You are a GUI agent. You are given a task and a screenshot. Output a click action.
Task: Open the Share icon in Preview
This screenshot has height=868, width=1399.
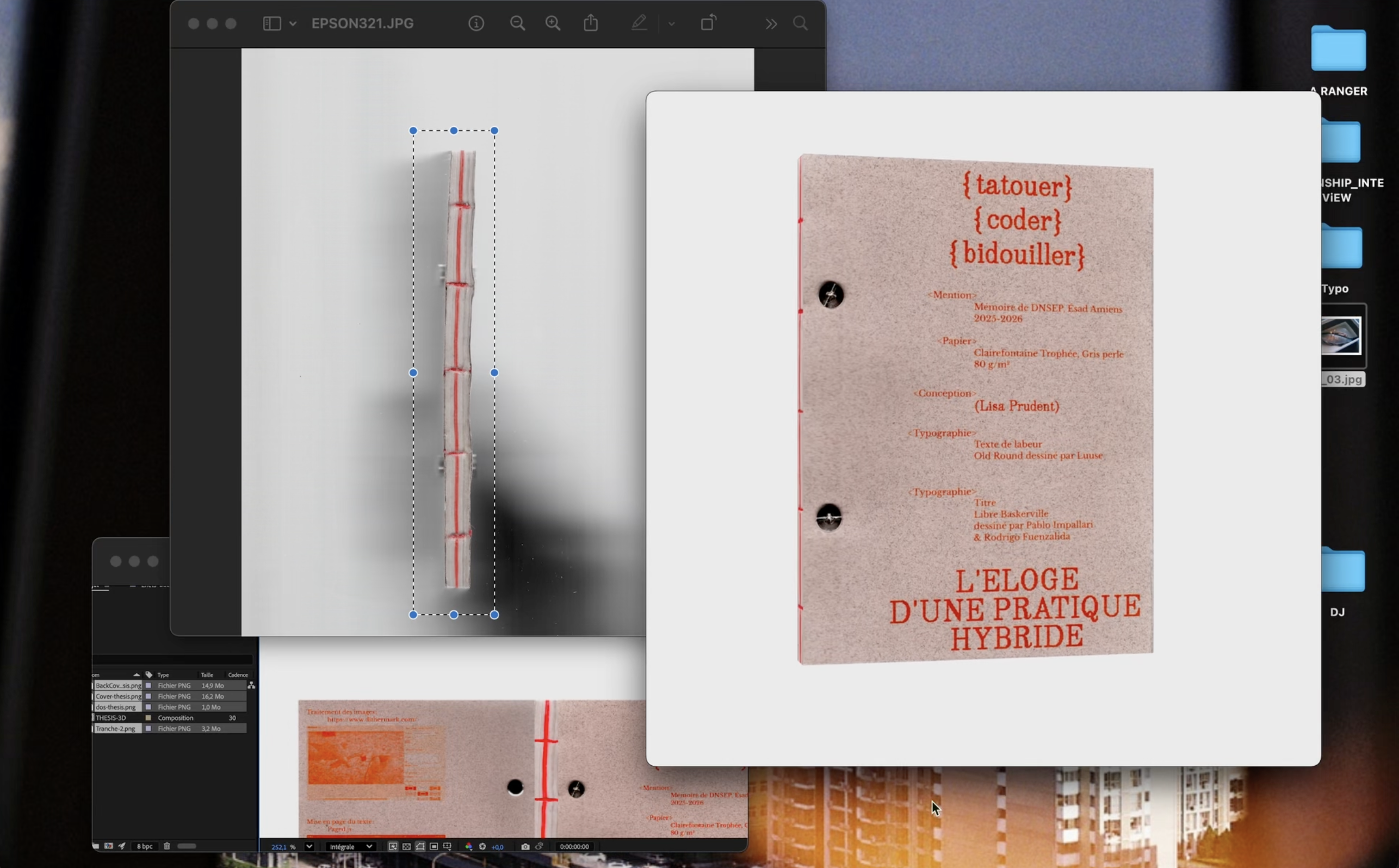pyautogui.click(x=591, y=23)
